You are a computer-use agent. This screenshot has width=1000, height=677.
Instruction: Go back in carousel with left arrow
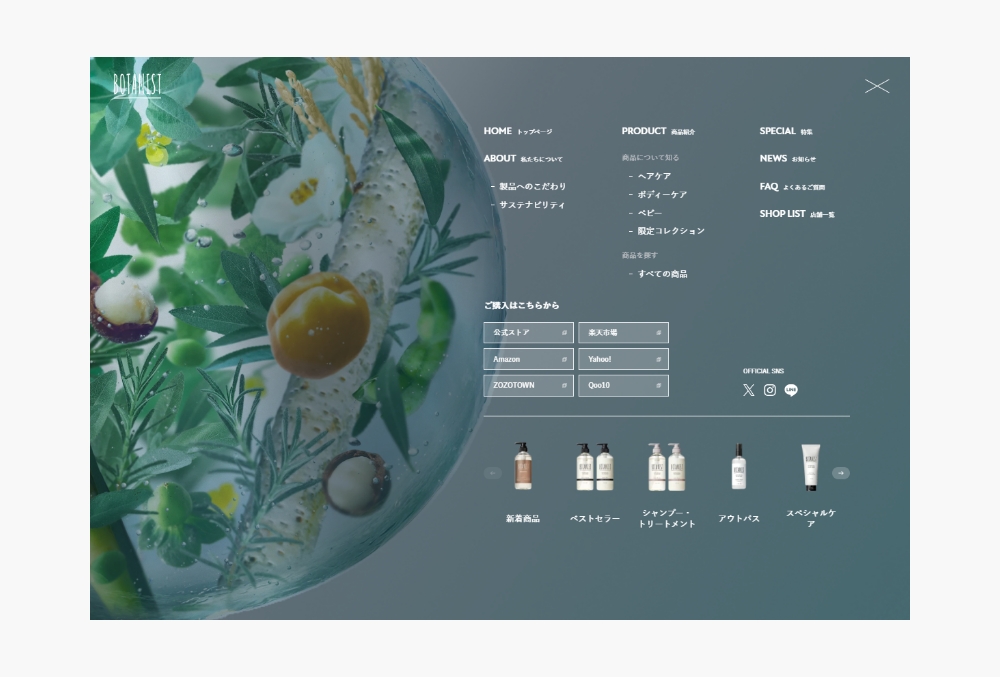coord(492,473)
